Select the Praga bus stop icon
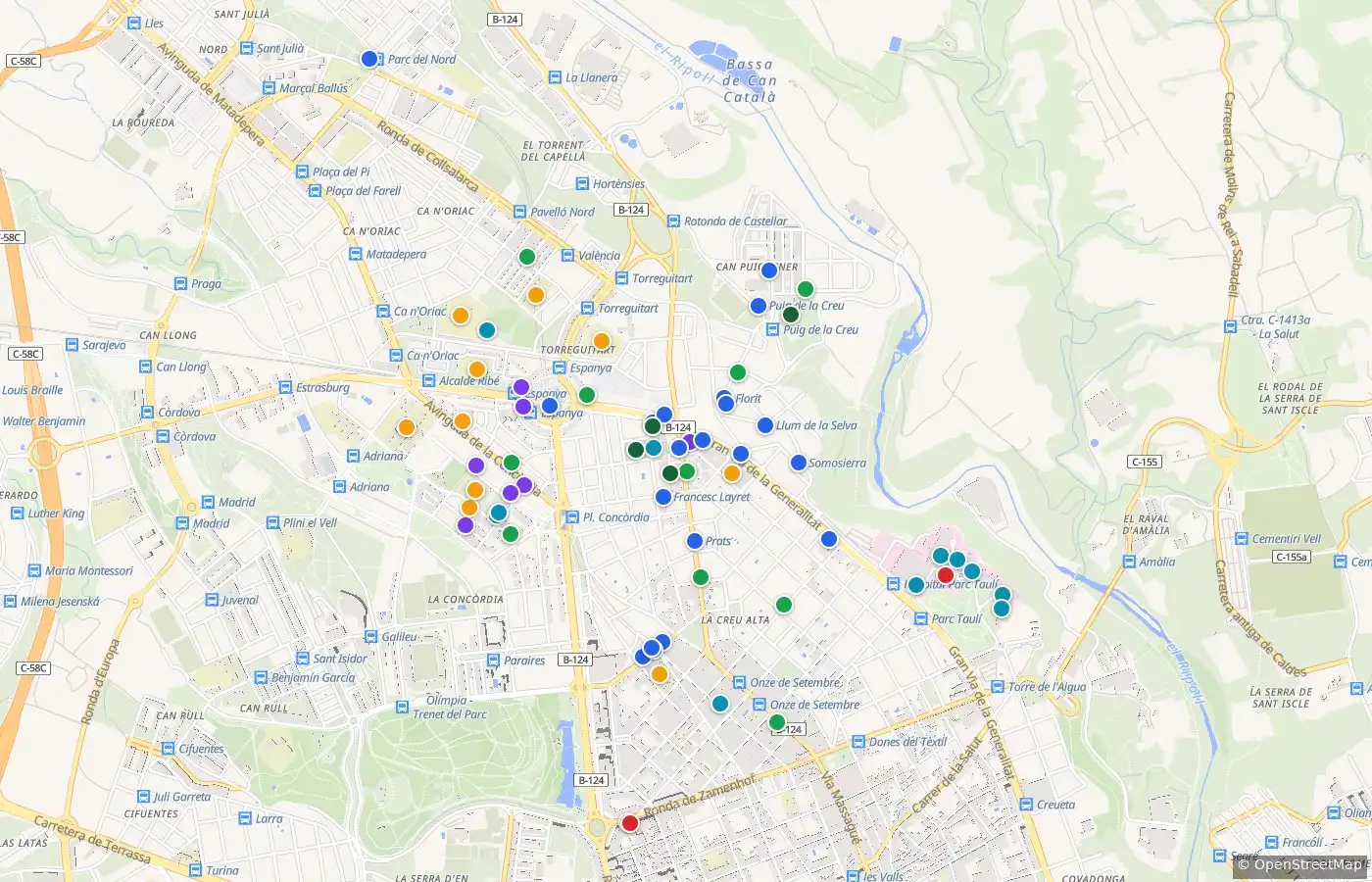Image resolution: width=1372 pixels, height=882 pixels. [x=180, y=283]
